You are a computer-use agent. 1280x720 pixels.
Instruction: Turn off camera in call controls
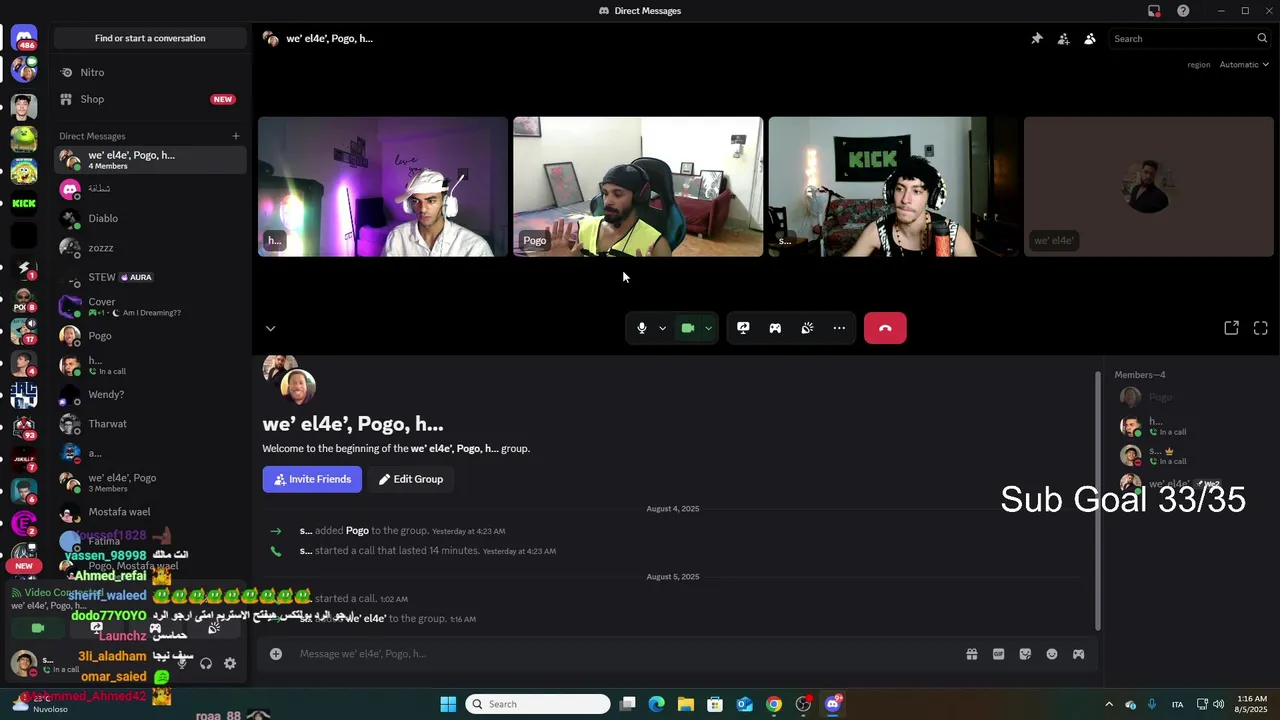pyautogui.click(x=688, y=328)
